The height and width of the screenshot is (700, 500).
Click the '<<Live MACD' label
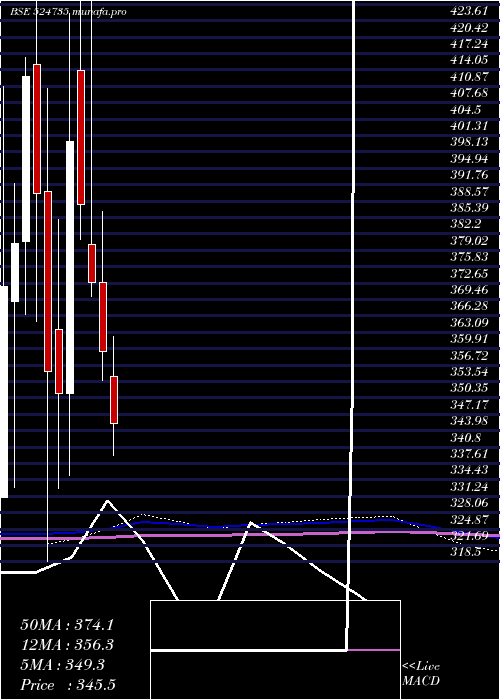[421, 673]
